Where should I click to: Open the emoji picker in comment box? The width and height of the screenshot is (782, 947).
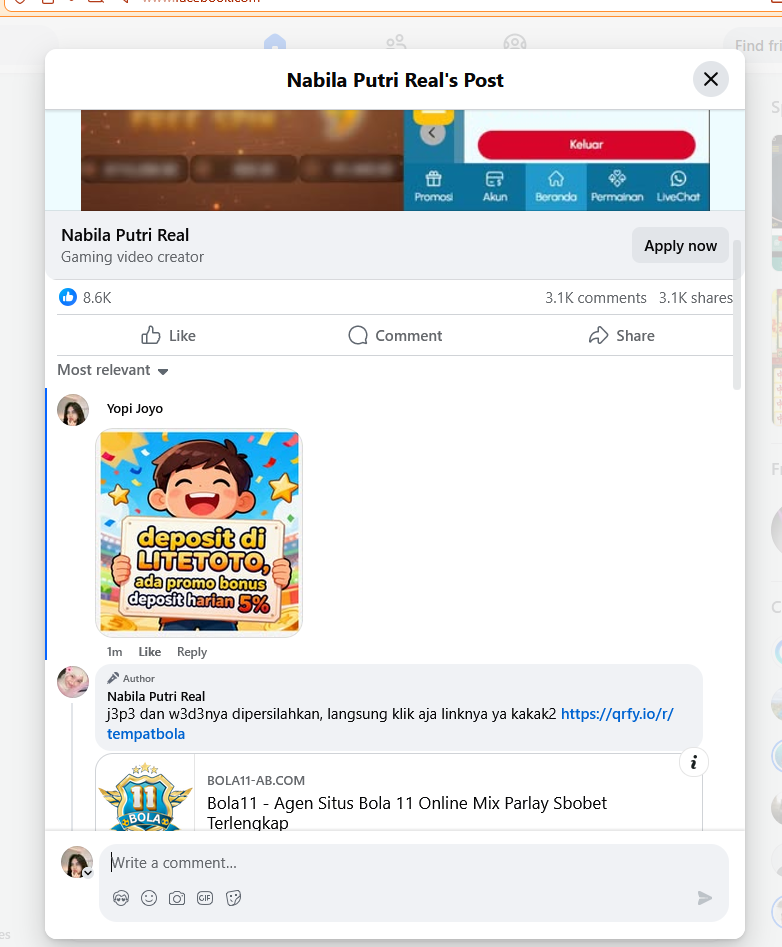149,898
